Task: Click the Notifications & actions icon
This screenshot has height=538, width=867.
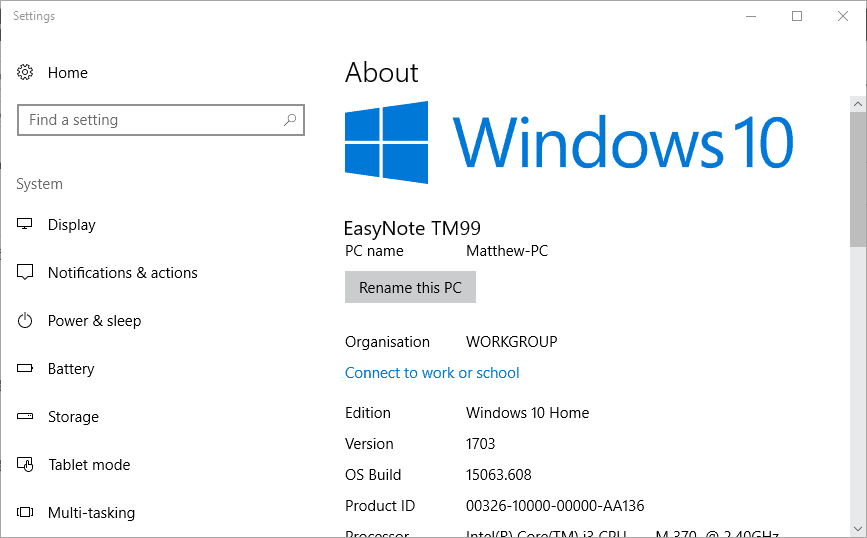Action: 26,273
